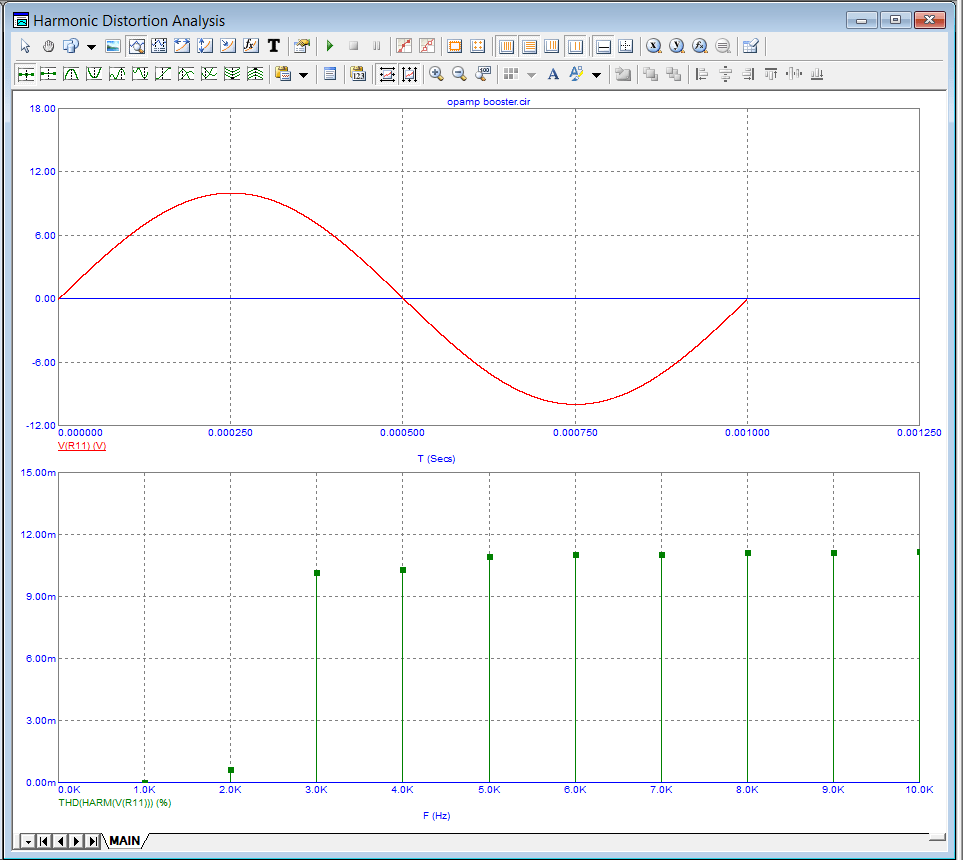Click the orange rectangle frame icon
This screenshot has height=860, width=964.
click(455, 46)
